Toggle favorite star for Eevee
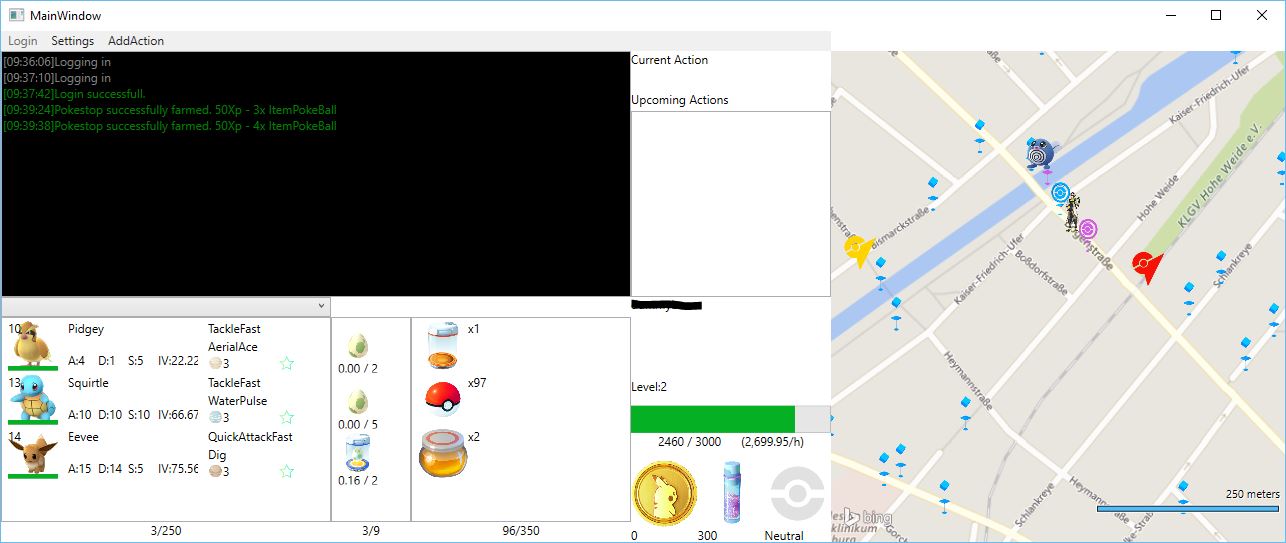 [287, 471]
